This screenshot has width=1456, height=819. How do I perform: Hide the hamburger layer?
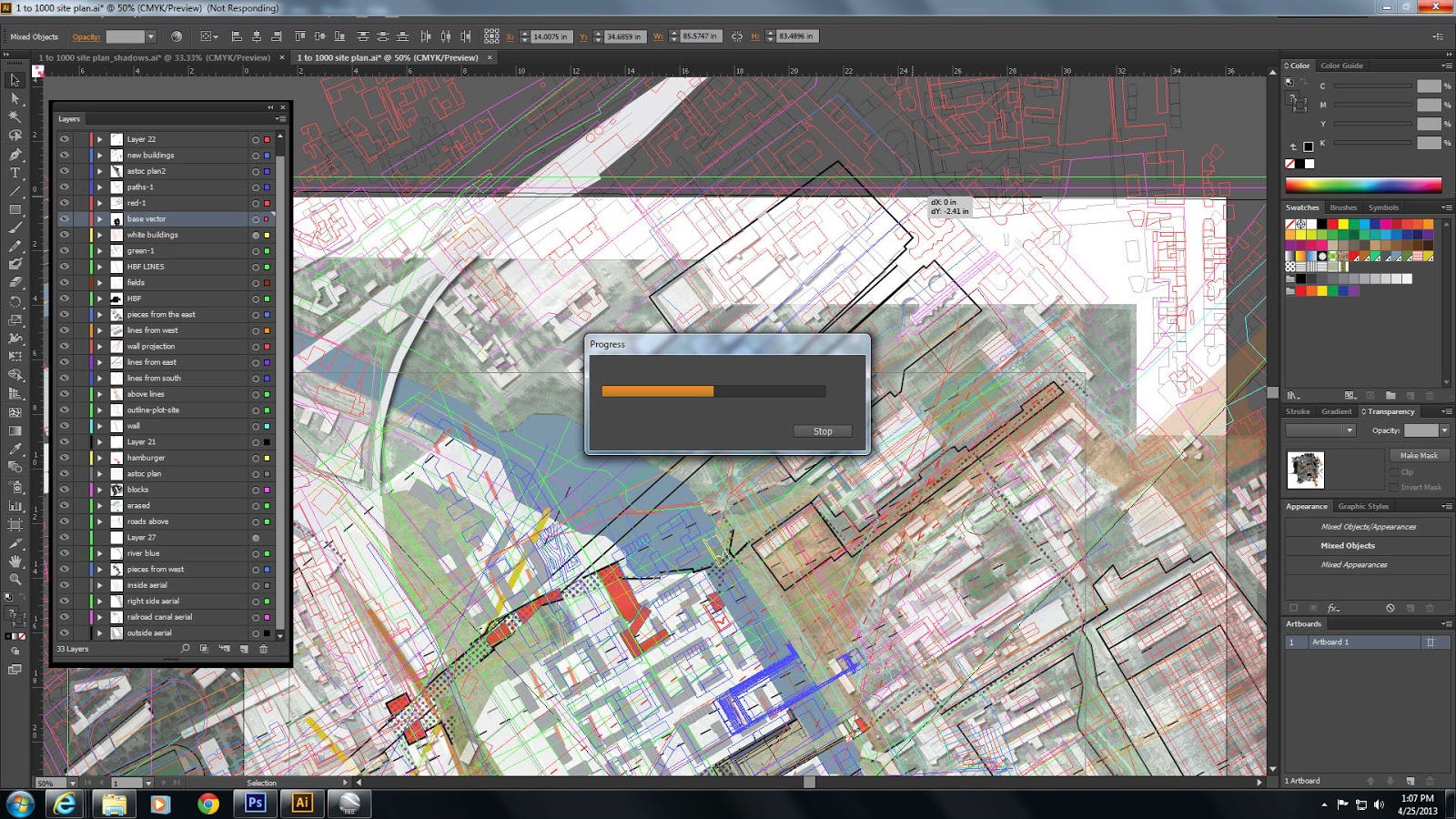click(x=65, y=458)
